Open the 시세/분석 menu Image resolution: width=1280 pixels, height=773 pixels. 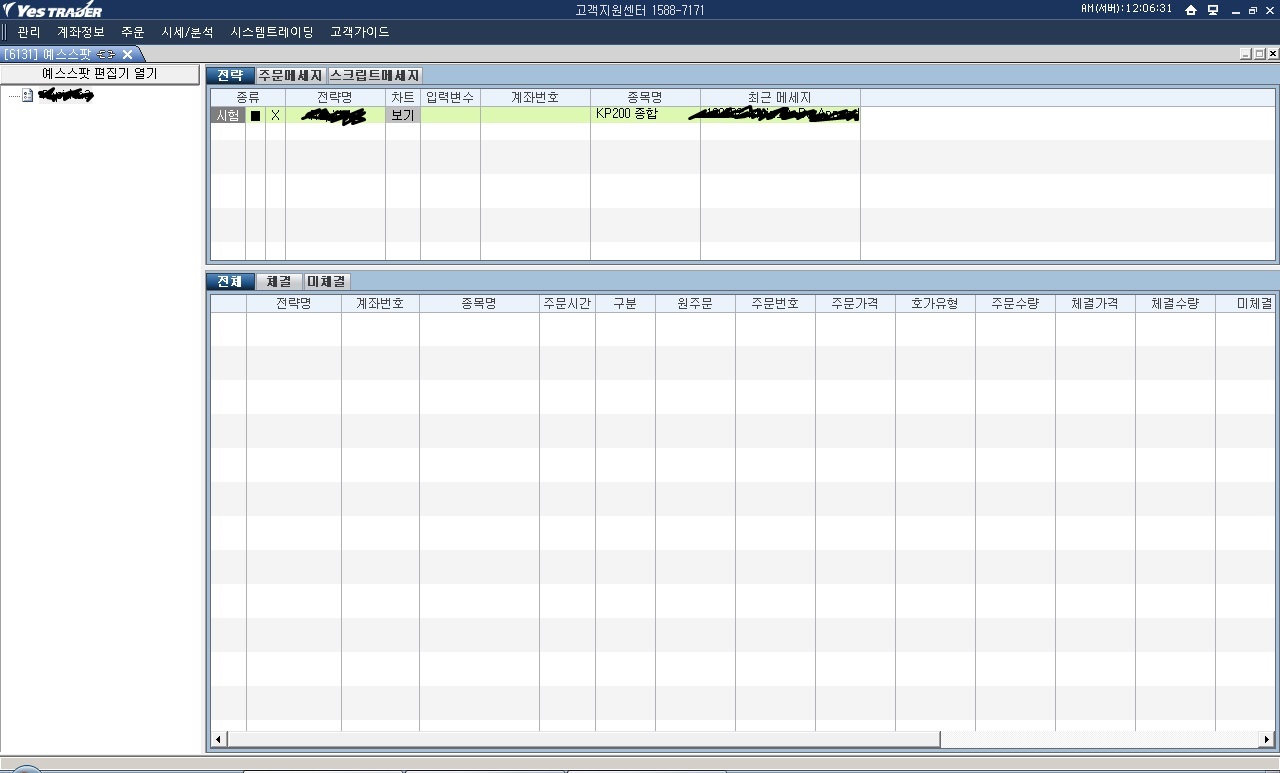point(187,32)
